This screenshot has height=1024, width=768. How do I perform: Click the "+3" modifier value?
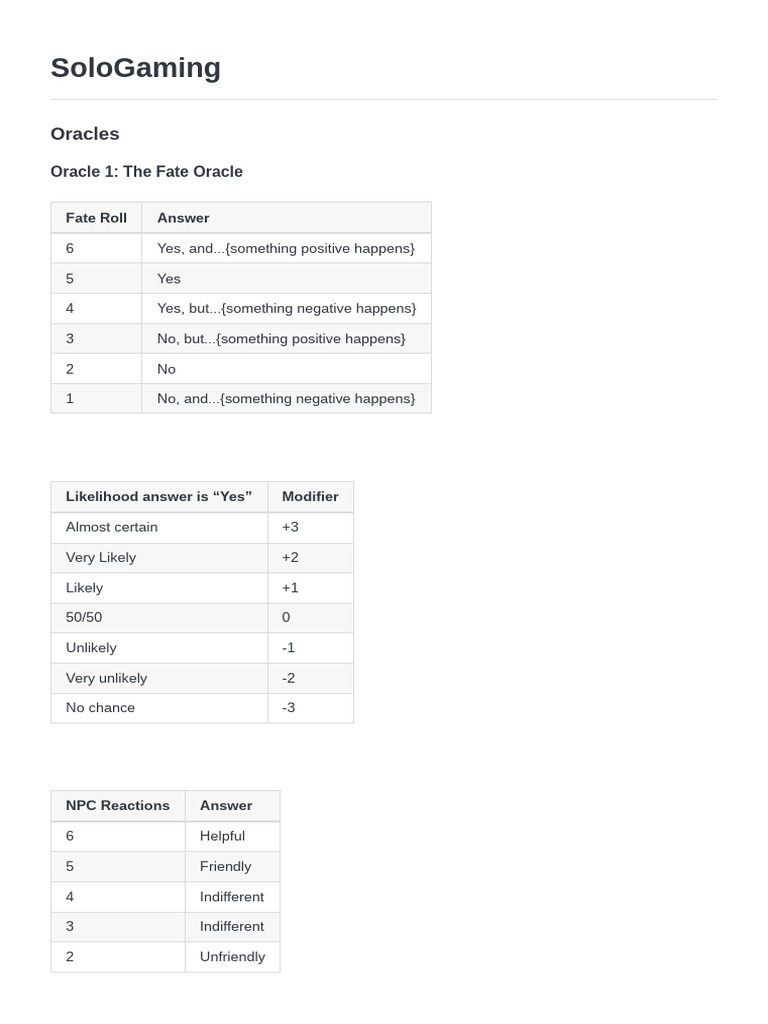coord(290,527)
